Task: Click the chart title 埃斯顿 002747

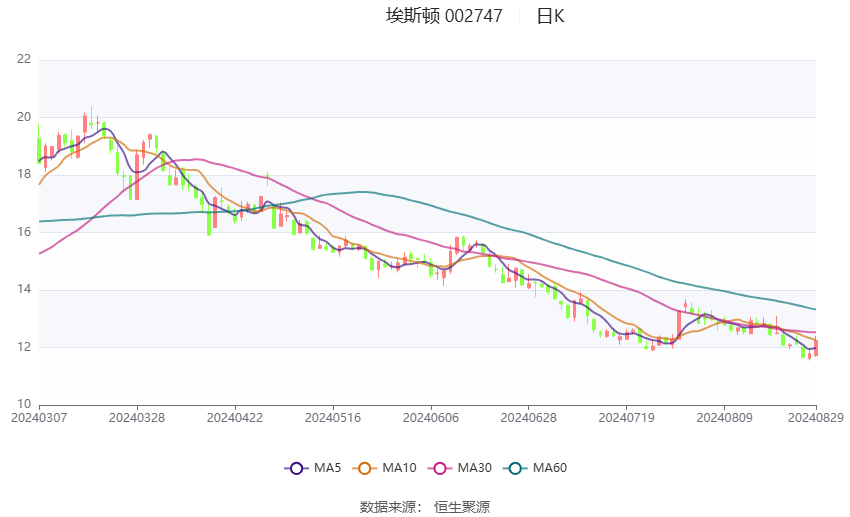Action: pyautogui.click(x=444, y=16)
